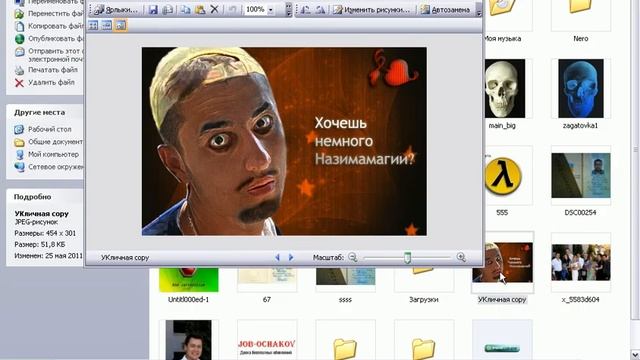Viewport: 640px width, 360px height.
Task: Choose Переместить файл in Explorer task pane
Action: point(55,13)
